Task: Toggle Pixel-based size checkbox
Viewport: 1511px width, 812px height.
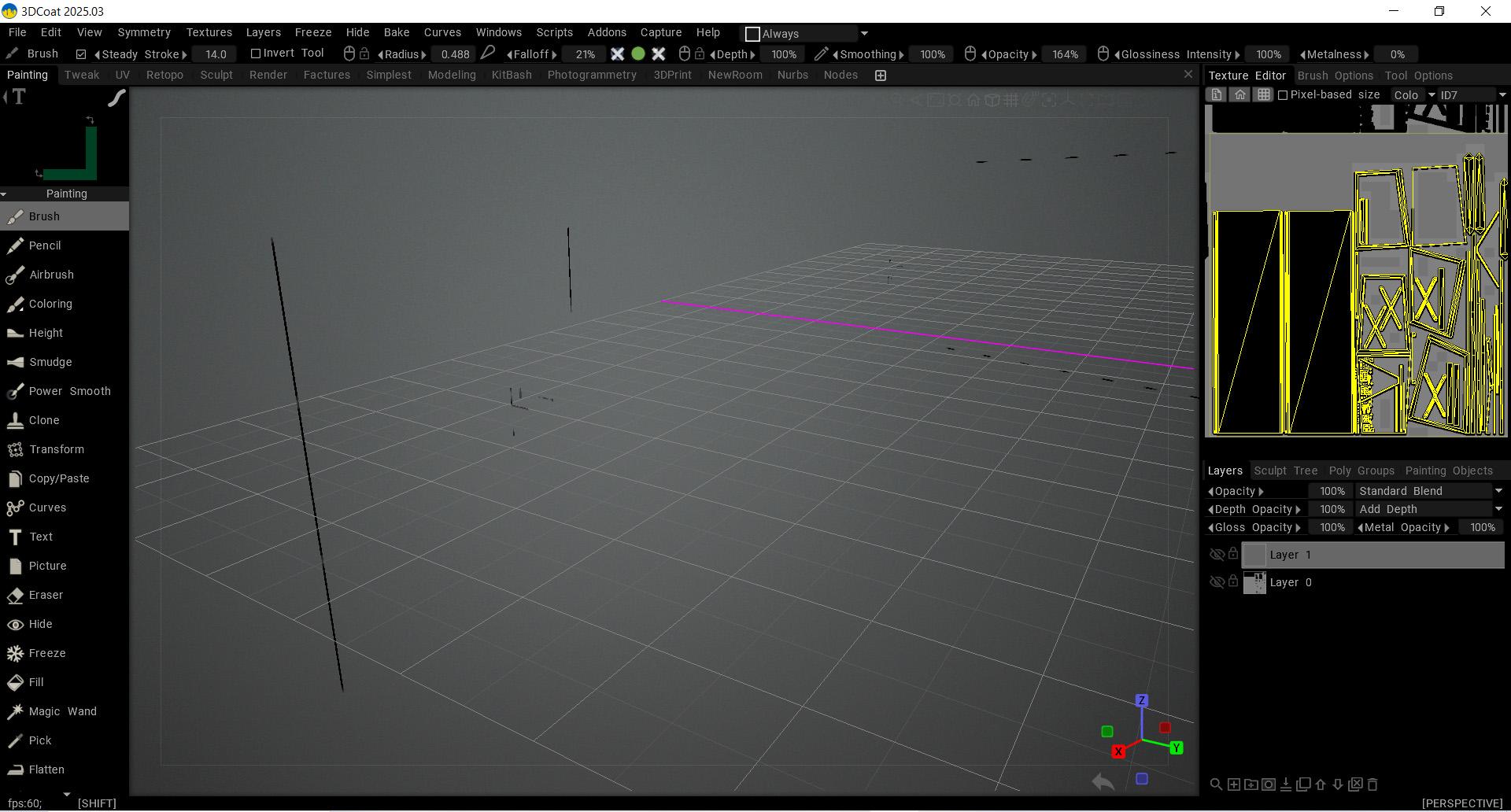Action: pos(1283,95)
